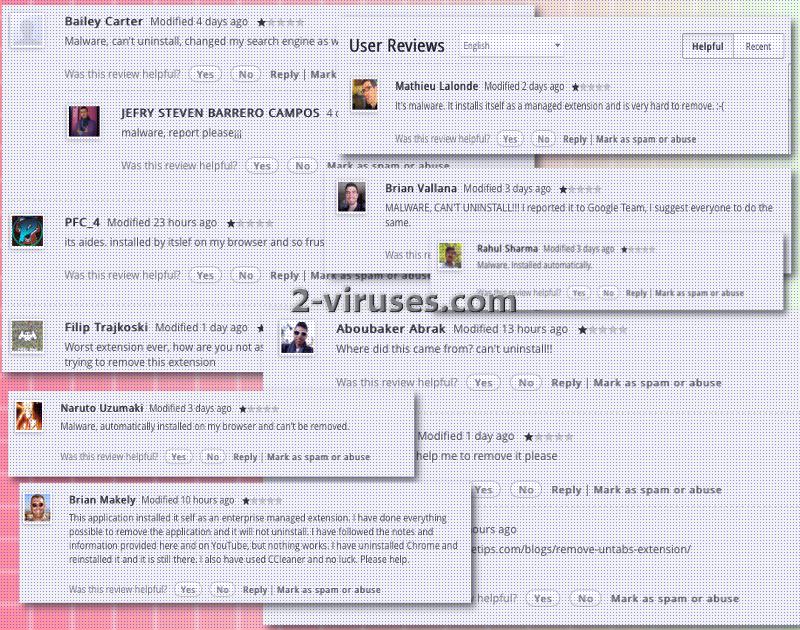The height and width of the screenshot is (630, 800).
Task: Mark Mathieu Lalonde's review helpful with Yes
Action: click(510, 140)
